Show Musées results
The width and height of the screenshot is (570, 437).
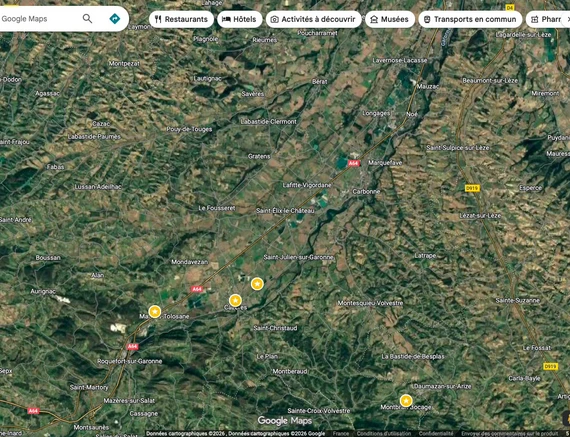point(390,19)
